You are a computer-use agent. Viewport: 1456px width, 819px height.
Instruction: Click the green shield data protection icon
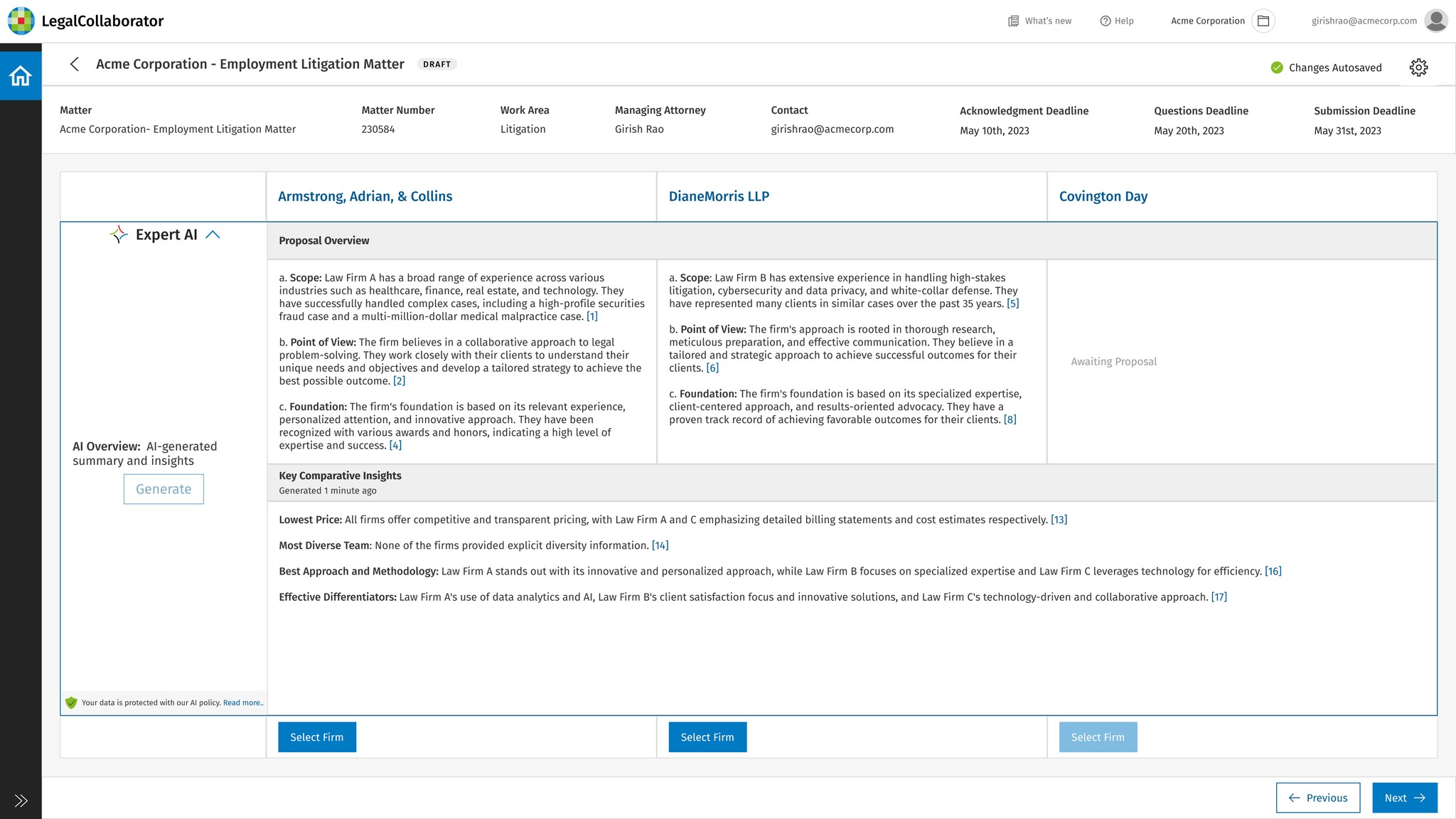tap(71, 702)
